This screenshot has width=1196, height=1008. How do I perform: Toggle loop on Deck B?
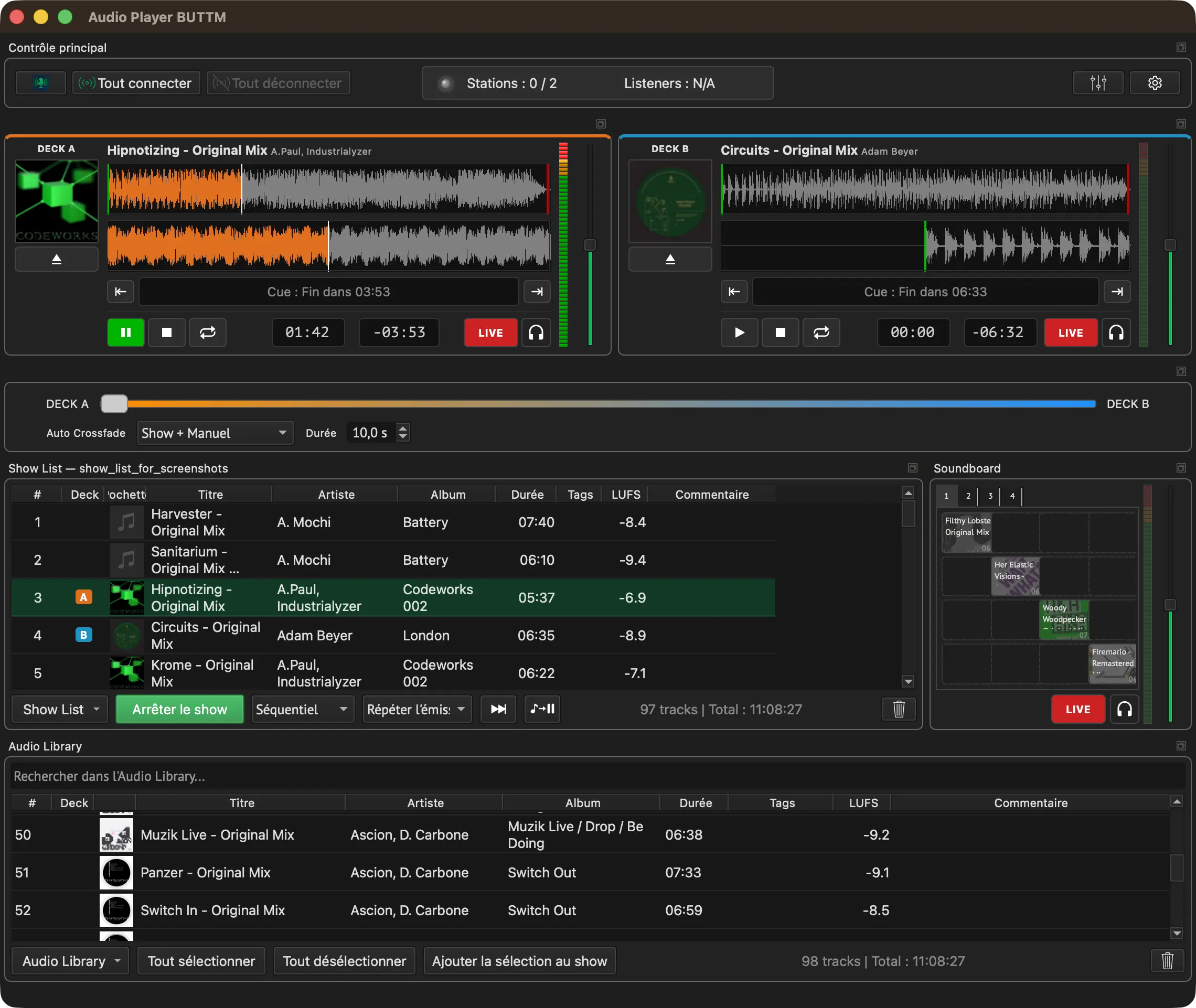(821, 333)
